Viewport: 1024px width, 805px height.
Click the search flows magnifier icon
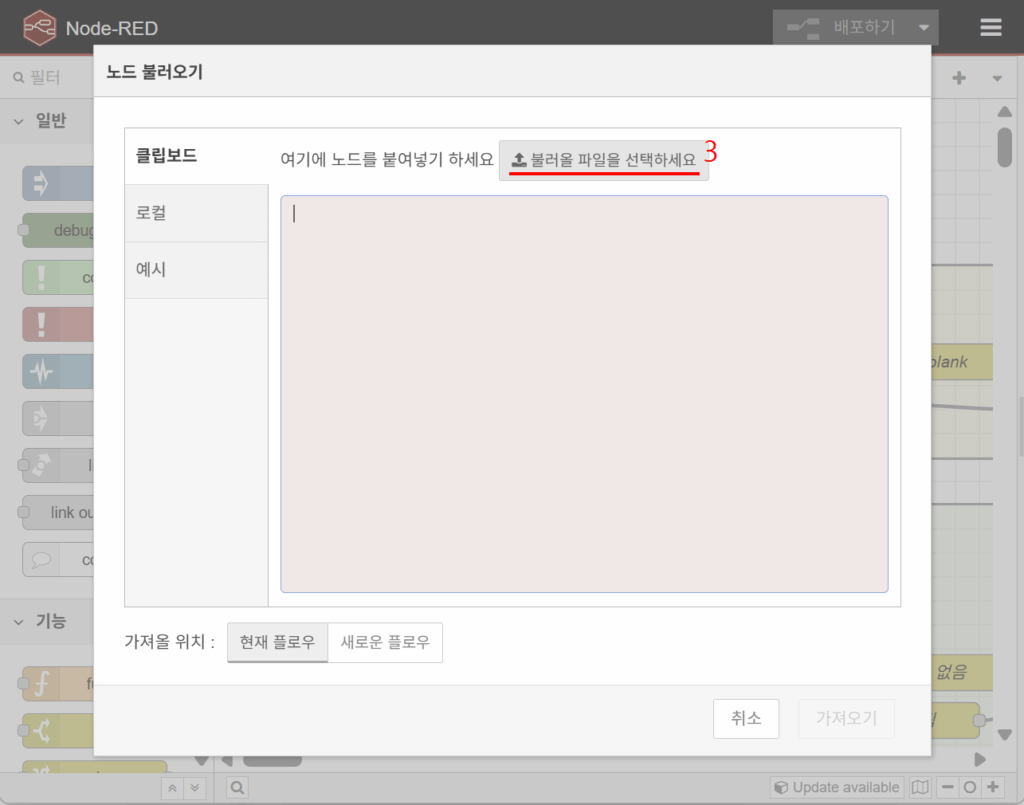tap(237, 788)
